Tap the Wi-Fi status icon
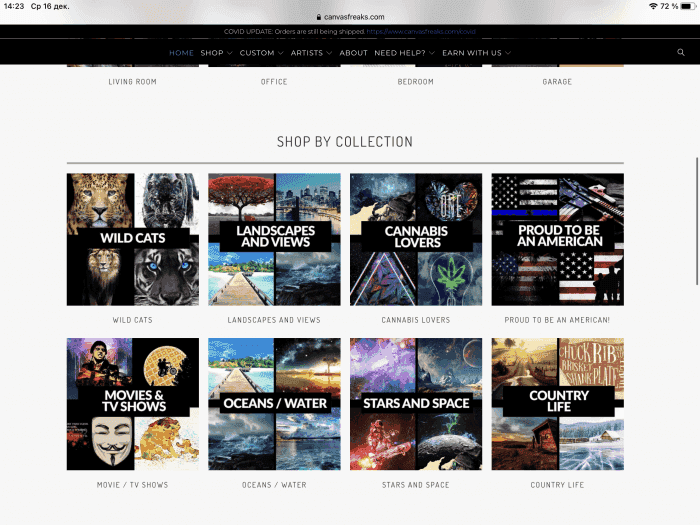The height and width of the screenshot is (525, 700). 653,6
